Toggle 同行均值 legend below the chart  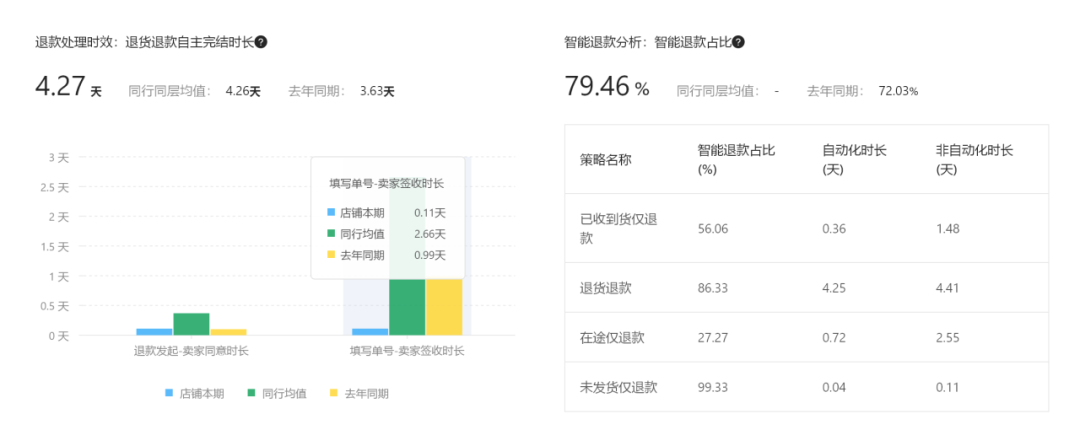point(277,394)
